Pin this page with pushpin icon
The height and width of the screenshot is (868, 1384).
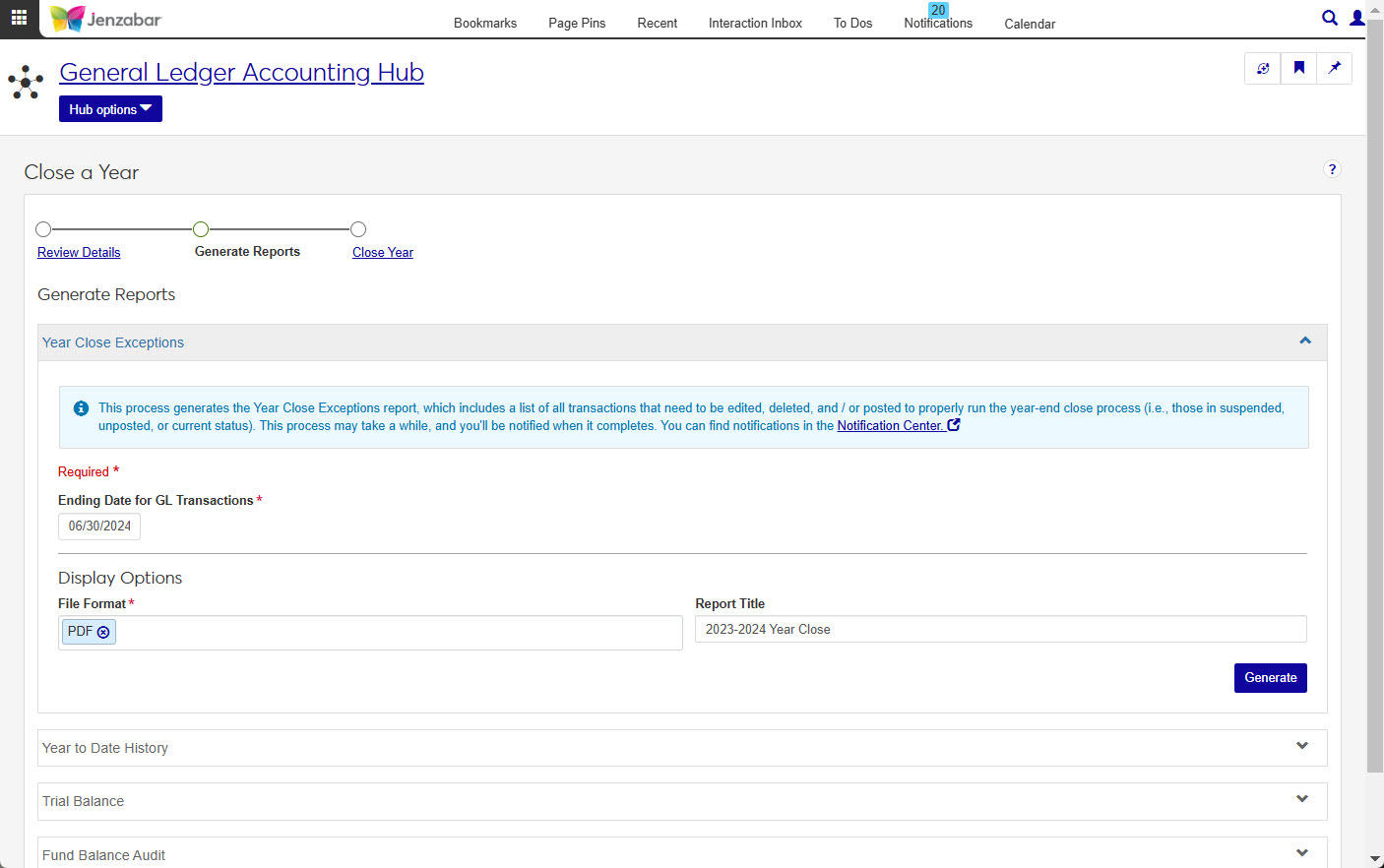[x=1335, y=68]
